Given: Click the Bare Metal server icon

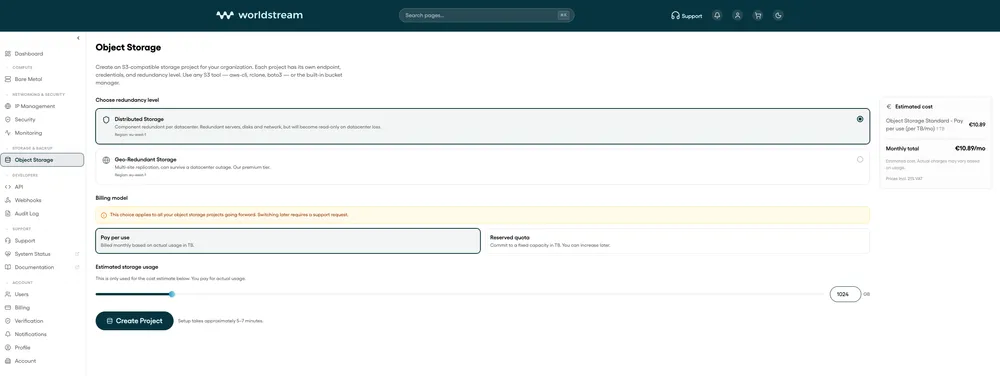Looking at the screenshot, I should pyautogui.click(x=8, y=79).
